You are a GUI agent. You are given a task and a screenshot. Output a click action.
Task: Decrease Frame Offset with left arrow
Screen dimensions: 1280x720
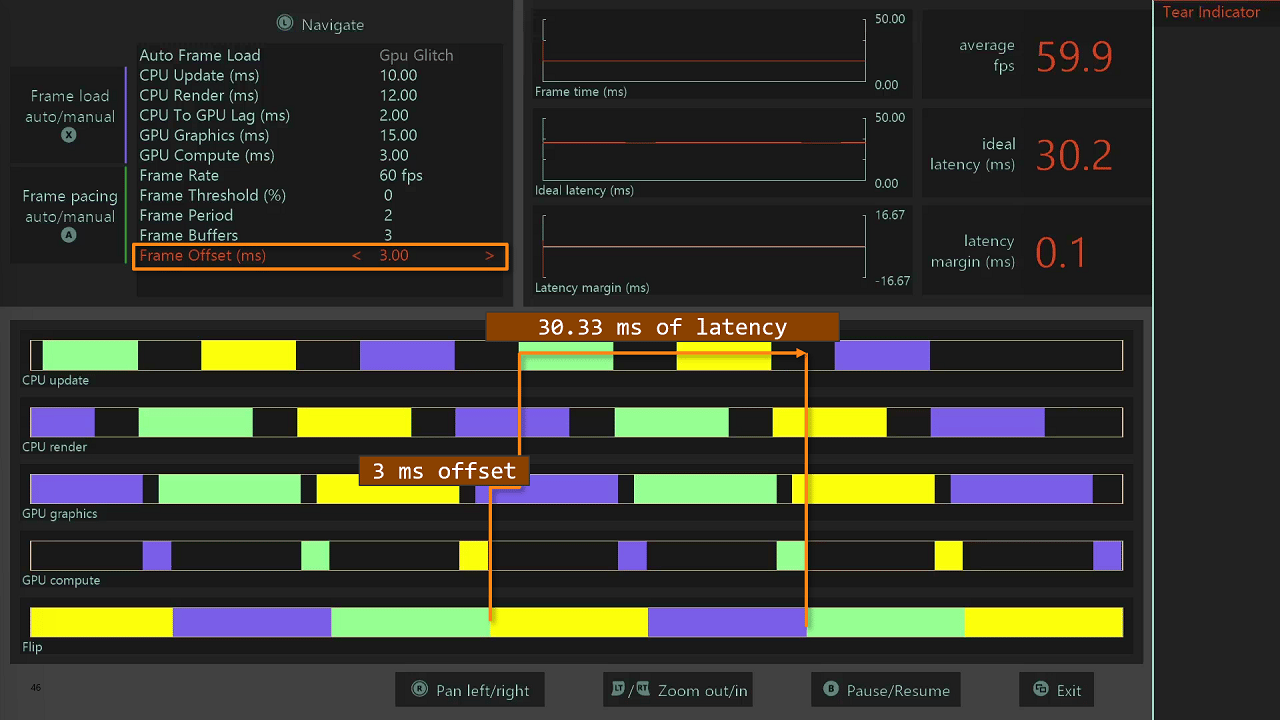[x=356, y=256]
